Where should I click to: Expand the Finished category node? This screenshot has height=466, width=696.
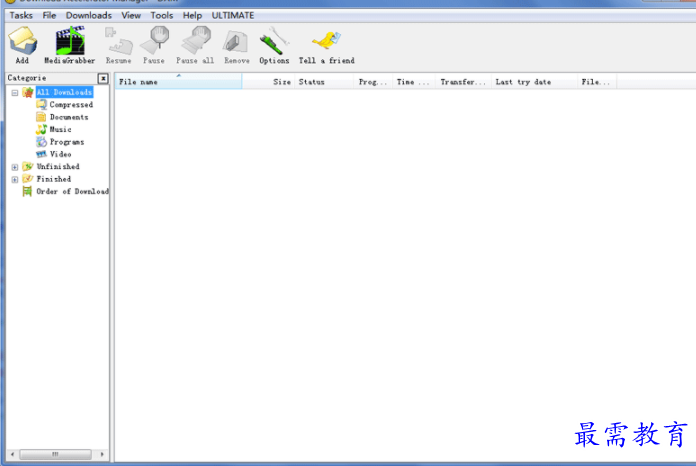pyautogui.click(x=15, y=180)
